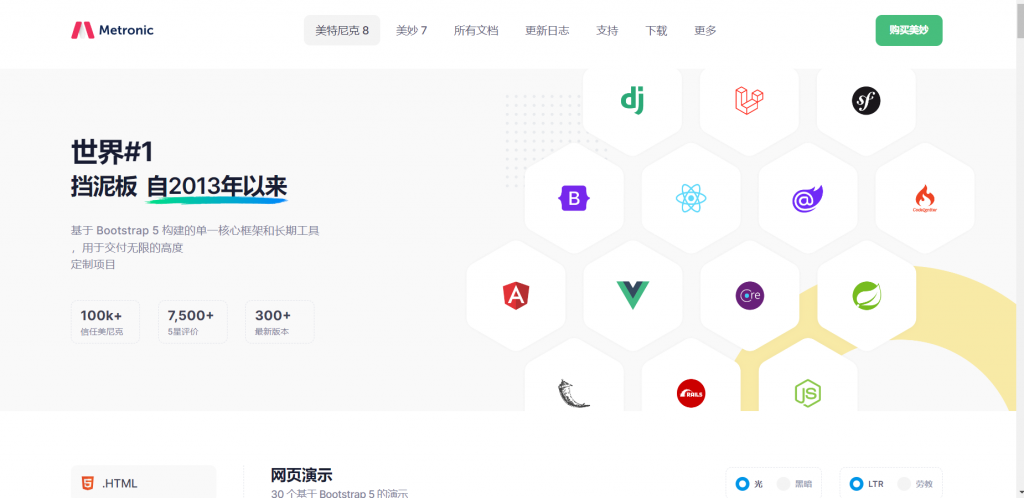The height and width of the screenshot is (498, 1024).
Task: Click the purple Bootstrap logo
Action: pyautogui.click(x=574, y=198)
